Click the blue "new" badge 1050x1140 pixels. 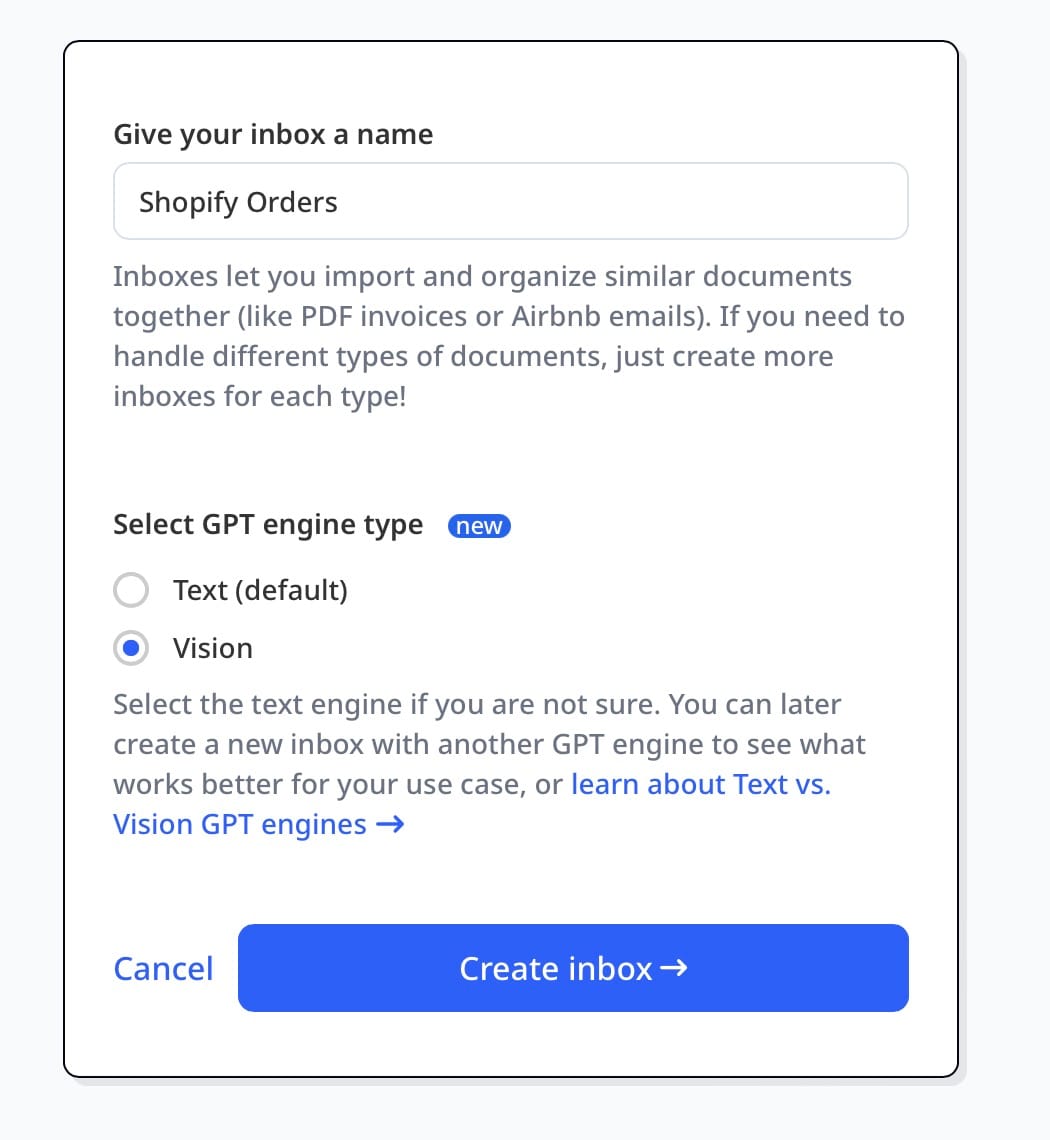click(479, 526)
